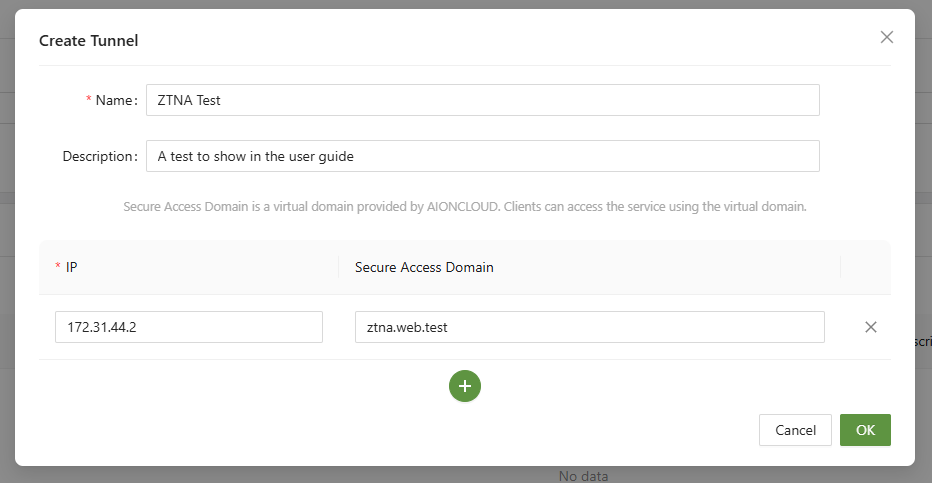Click the Create Tunnel dialog title
The image size is (932, 483).
click(x=88, y=41)
